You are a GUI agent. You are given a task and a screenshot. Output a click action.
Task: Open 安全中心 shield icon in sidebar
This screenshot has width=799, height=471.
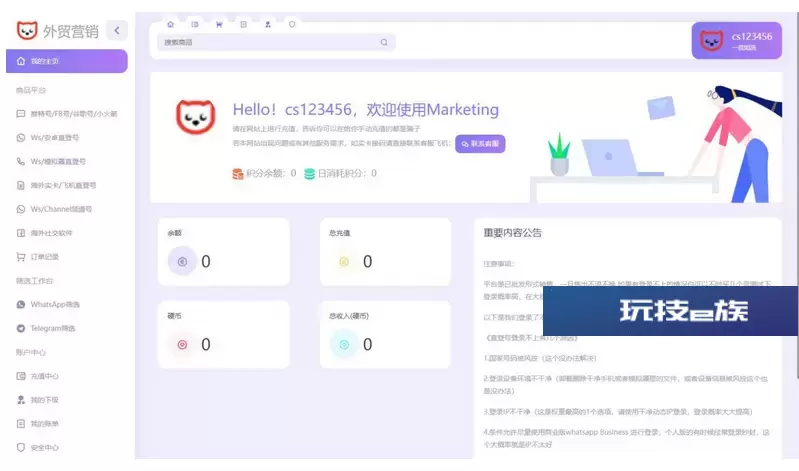21,448
